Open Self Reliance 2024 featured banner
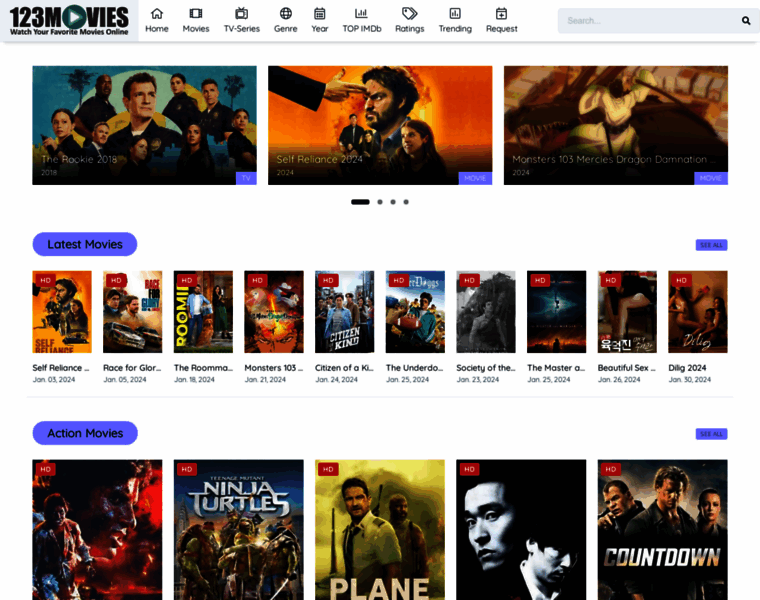The image size is (760, 600). tap(380, 125)
